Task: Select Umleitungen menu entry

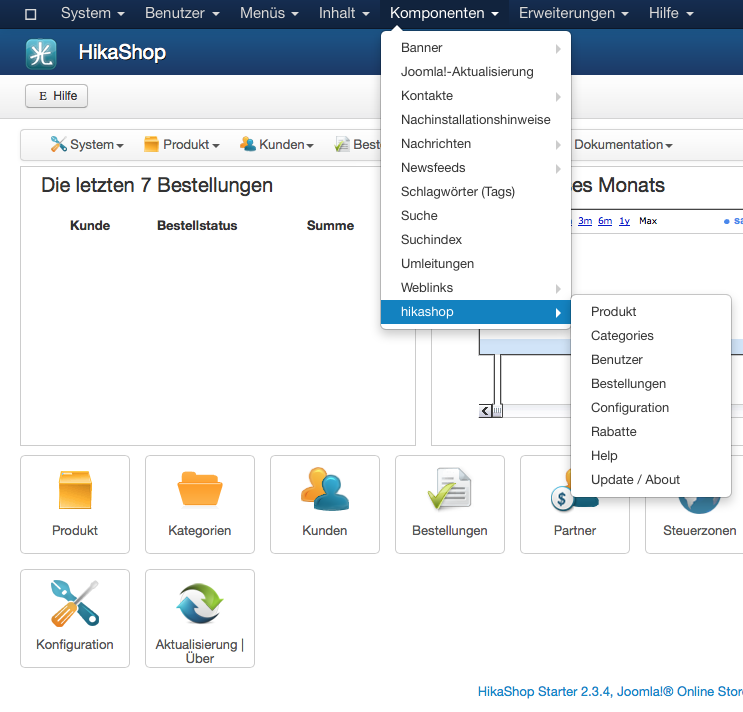Action: point(476,264)
